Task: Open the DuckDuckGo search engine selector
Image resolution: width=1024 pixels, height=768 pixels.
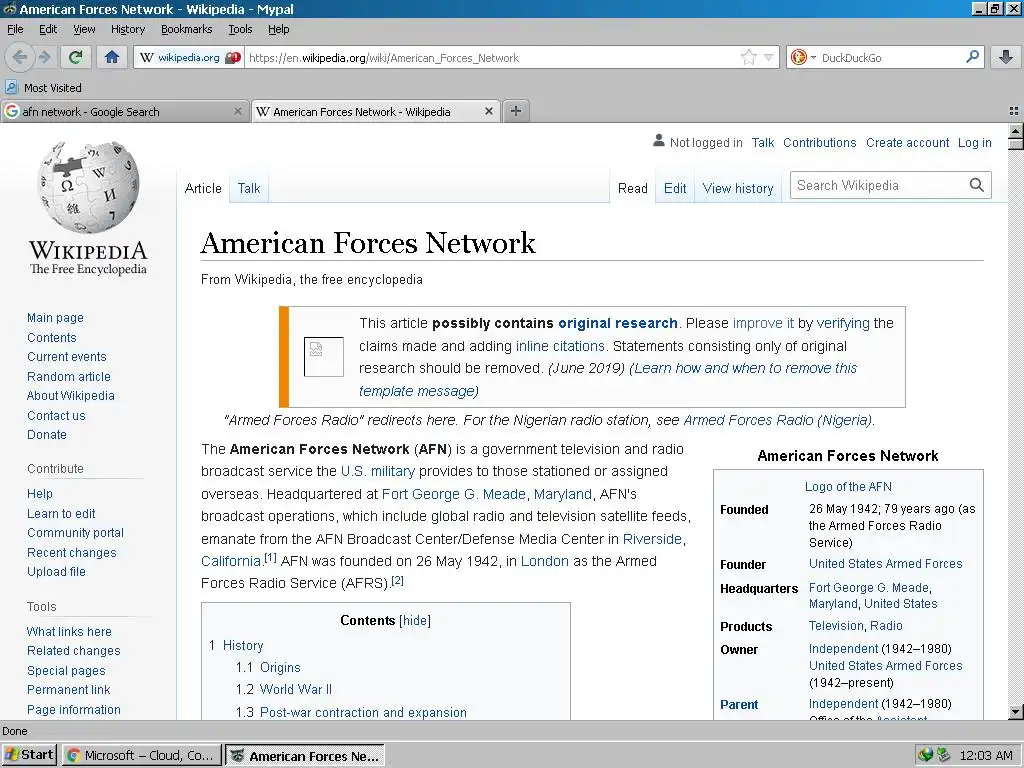Action: tap(803, 57)
